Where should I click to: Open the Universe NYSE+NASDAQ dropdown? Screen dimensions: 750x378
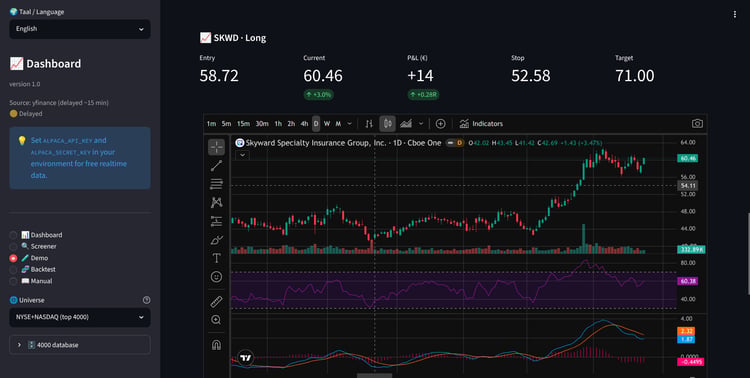click(x=80, y=317)
